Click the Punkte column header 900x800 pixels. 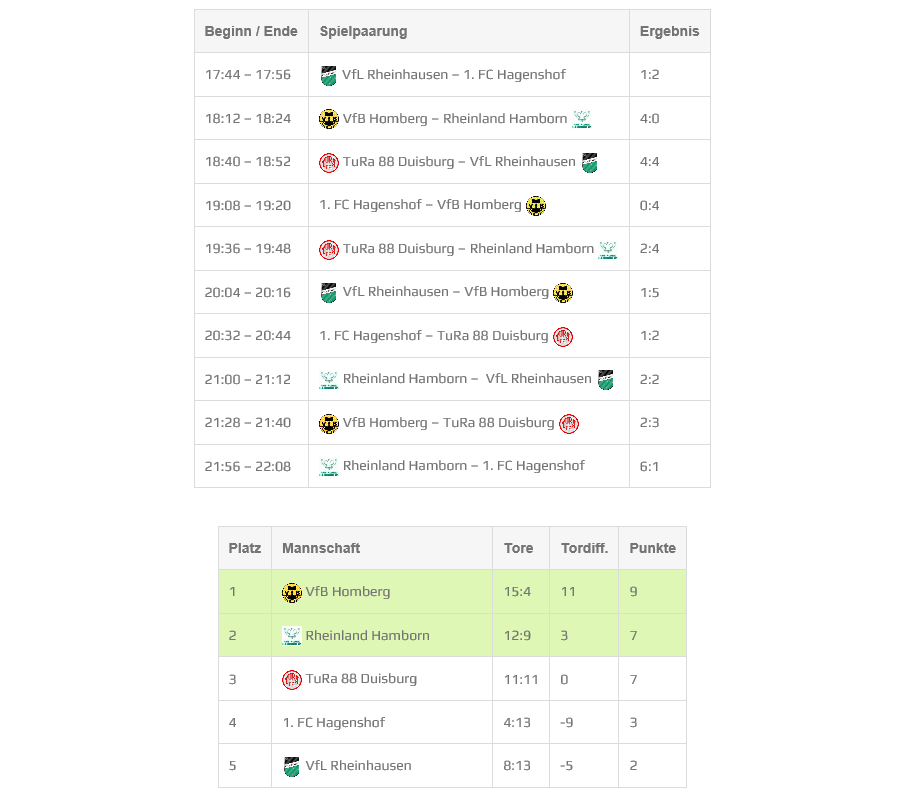click(652, 548)
